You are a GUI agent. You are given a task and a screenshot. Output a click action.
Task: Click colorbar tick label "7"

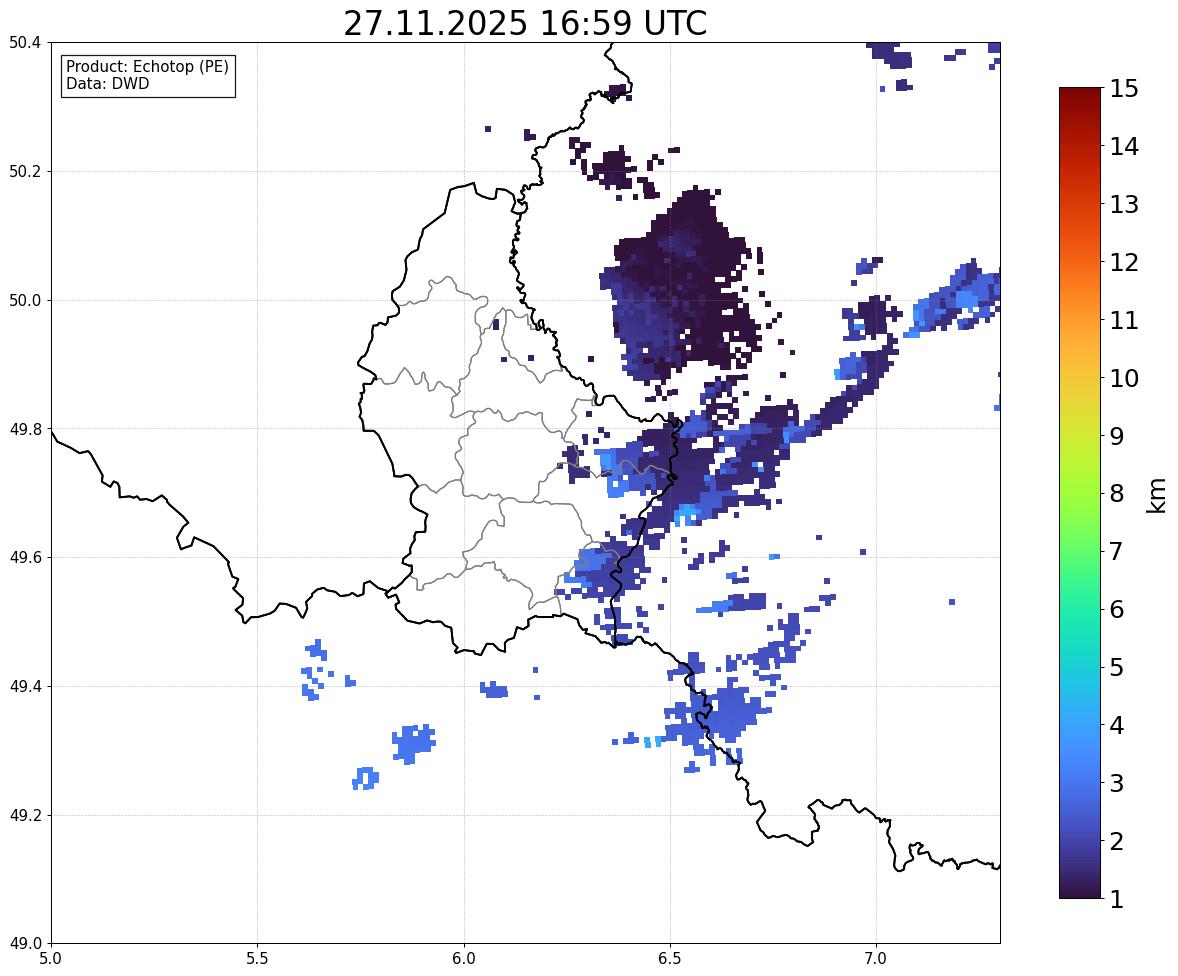[1117, 551]
